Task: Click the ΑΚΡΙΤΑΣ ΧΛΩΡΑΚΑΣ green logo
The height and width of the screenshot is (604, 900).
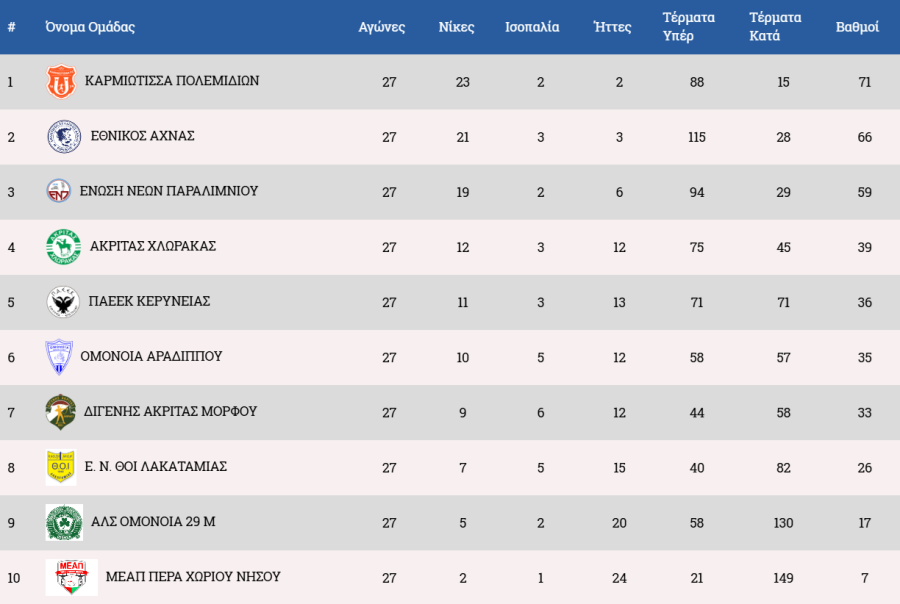Action: [x=63, y=247]
